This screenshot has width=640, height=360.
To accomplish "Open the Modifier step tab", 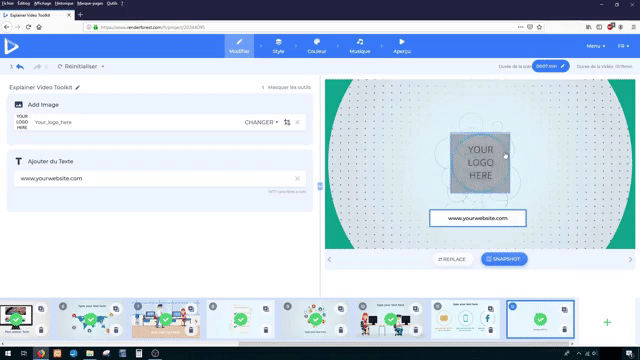I will click(239, 46).
